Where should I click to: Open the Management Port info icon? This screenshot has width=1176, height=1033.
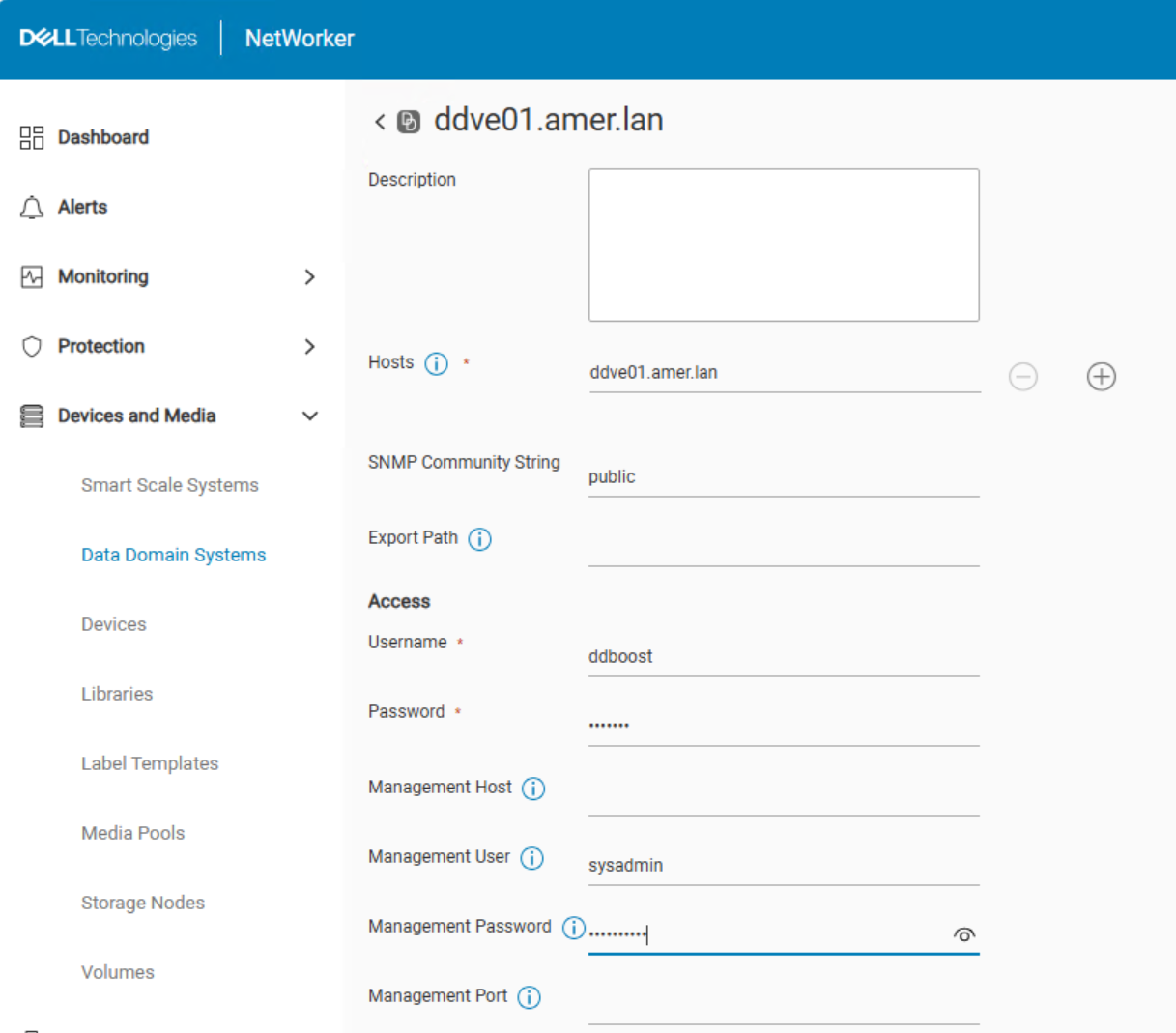point(529,996)
